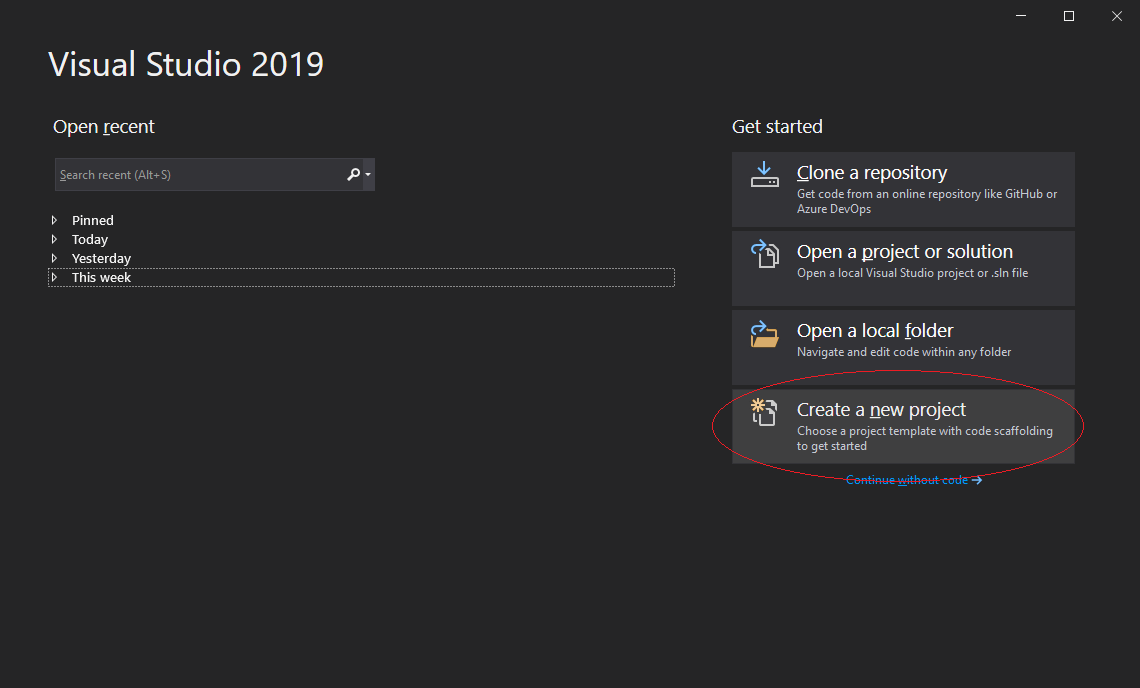1140x688 pixels.
Task: Expand the This week group
Action: coord(55,276)
